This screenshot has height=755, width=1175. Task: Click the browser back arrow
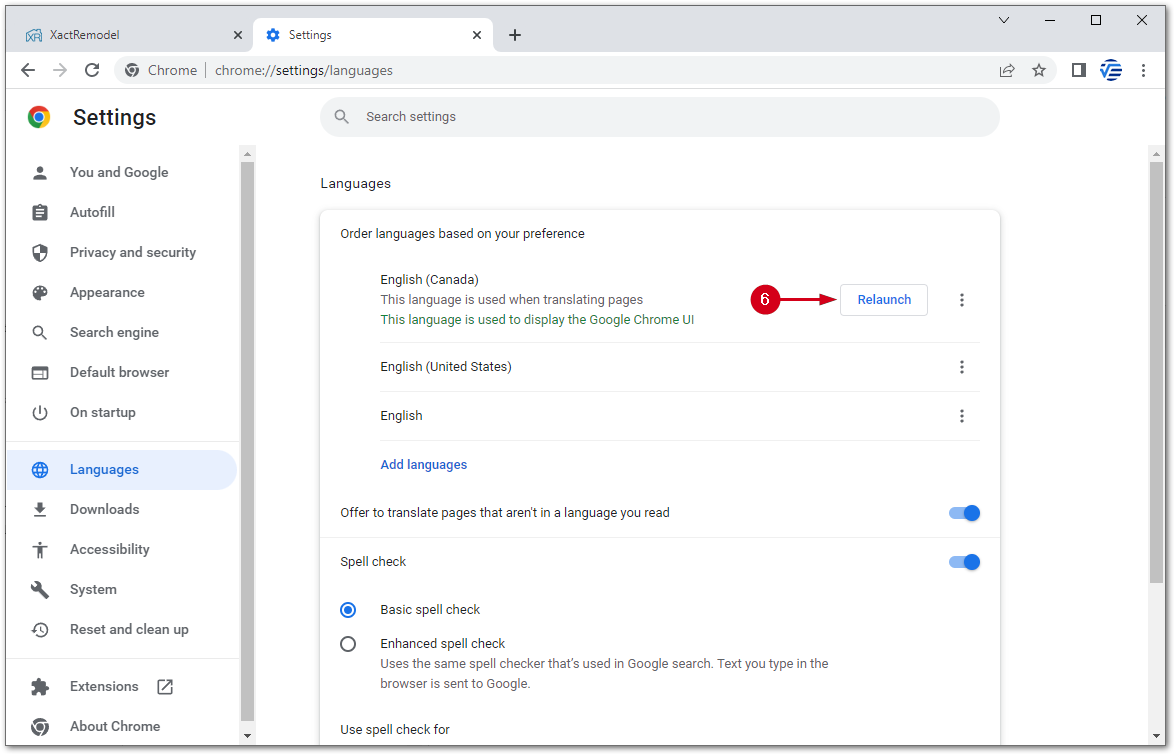point(28,70)
